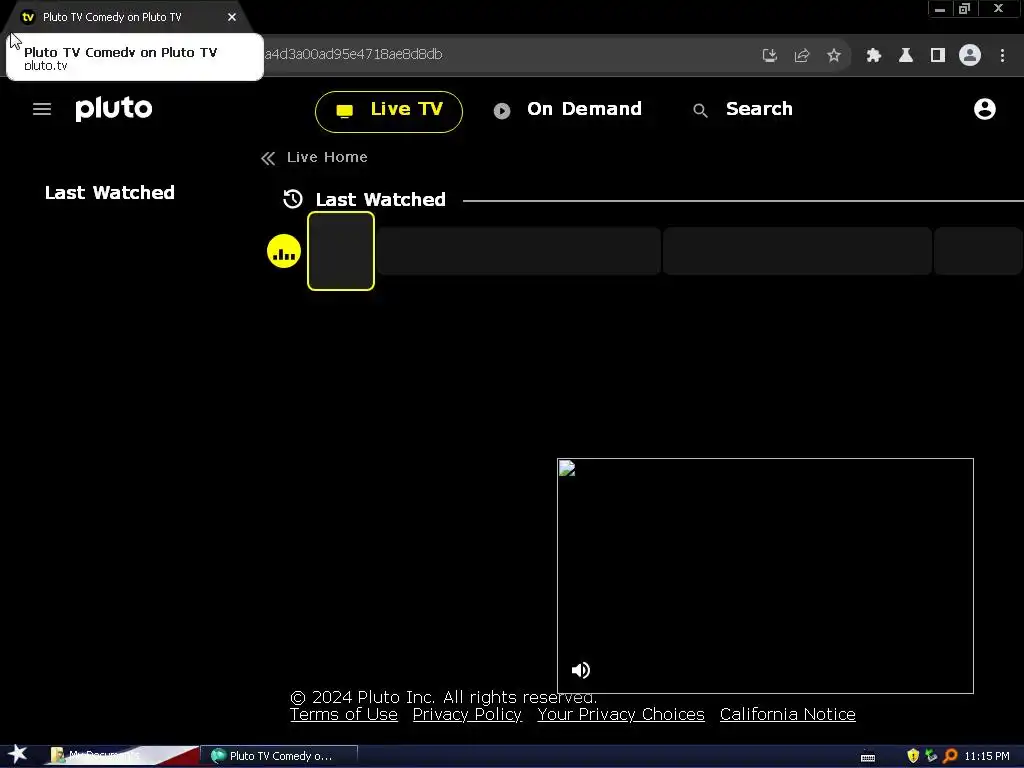Open the browser extensions puzzle icon
Screen dimensions: 1024x768
(x=874, y=56)
